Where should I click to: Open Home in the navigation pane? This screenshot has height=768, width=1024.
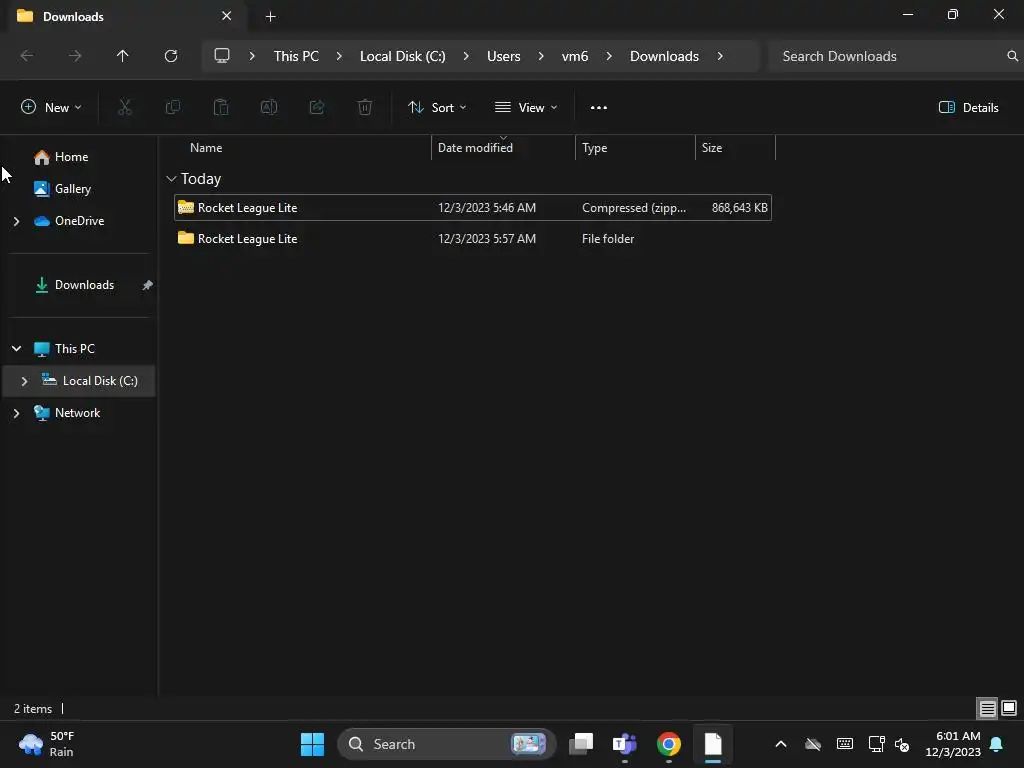(71, 157)
